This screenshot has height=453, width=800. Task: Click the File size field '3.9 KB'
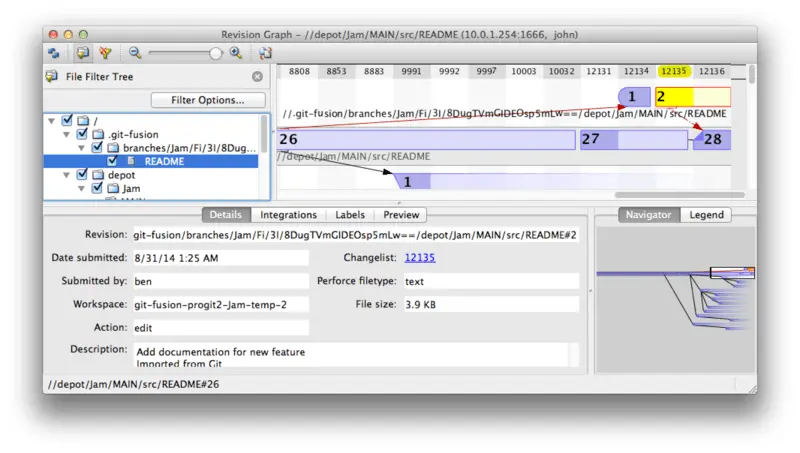pyautogui.click(x=491, y=305)
